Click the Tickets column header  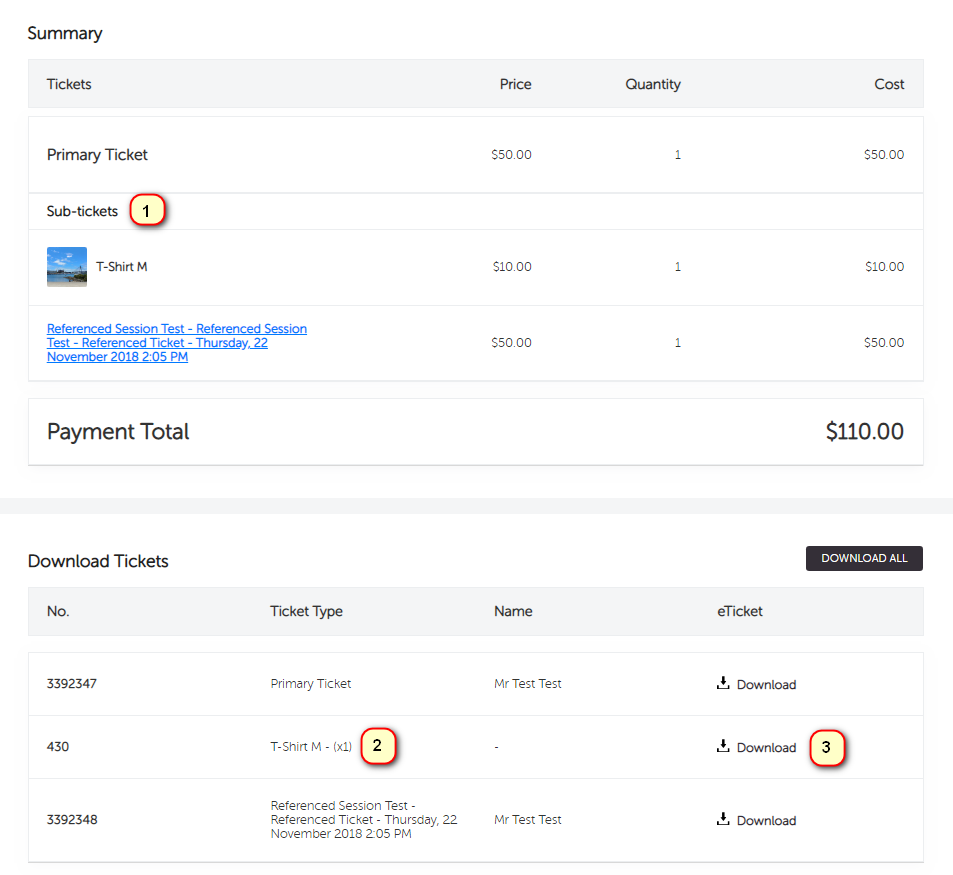tap(69, 84)
